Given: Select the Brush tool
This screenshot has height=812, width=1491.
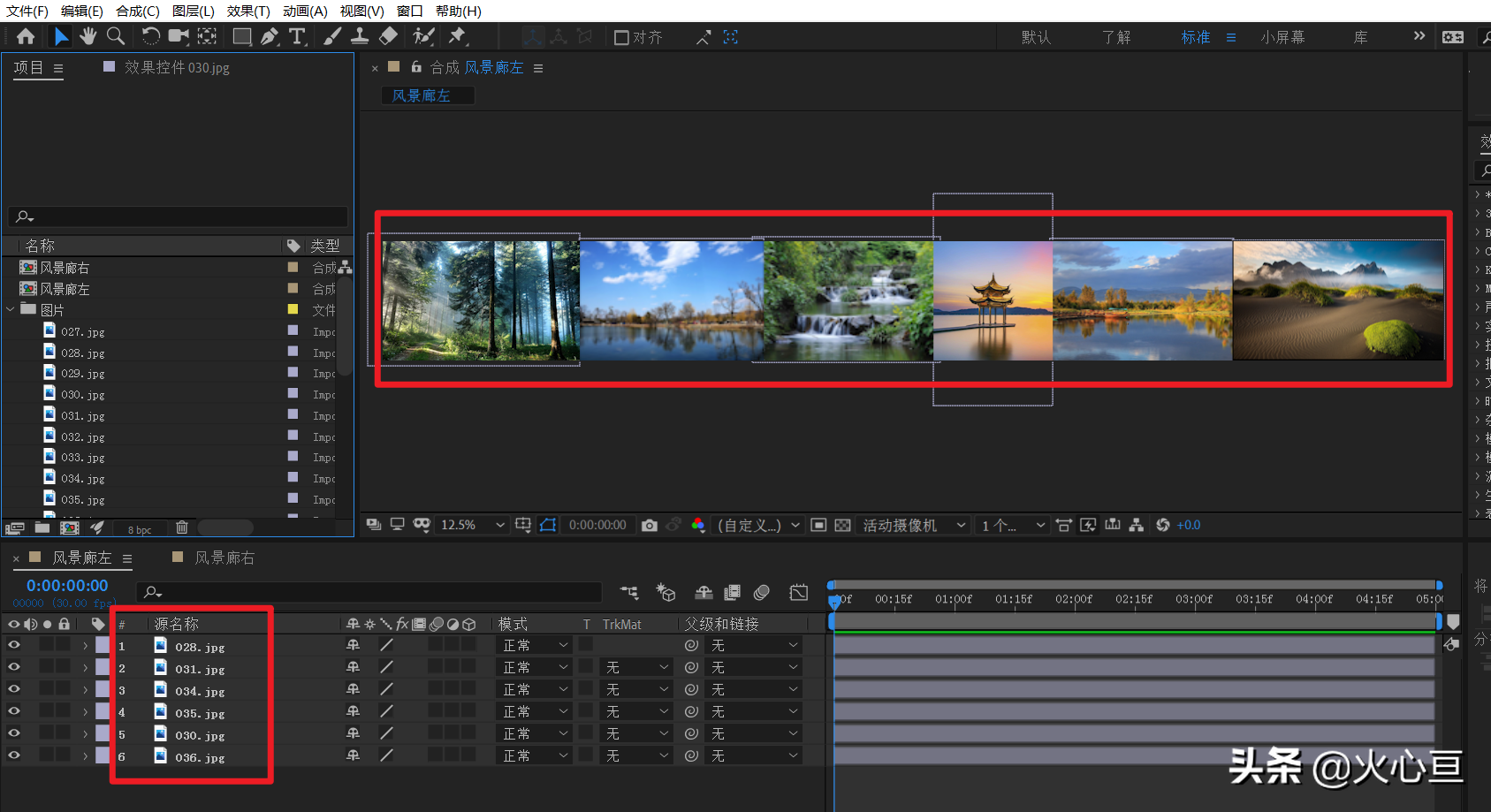Looking at the screenshot, I should (x=332, y=36).
